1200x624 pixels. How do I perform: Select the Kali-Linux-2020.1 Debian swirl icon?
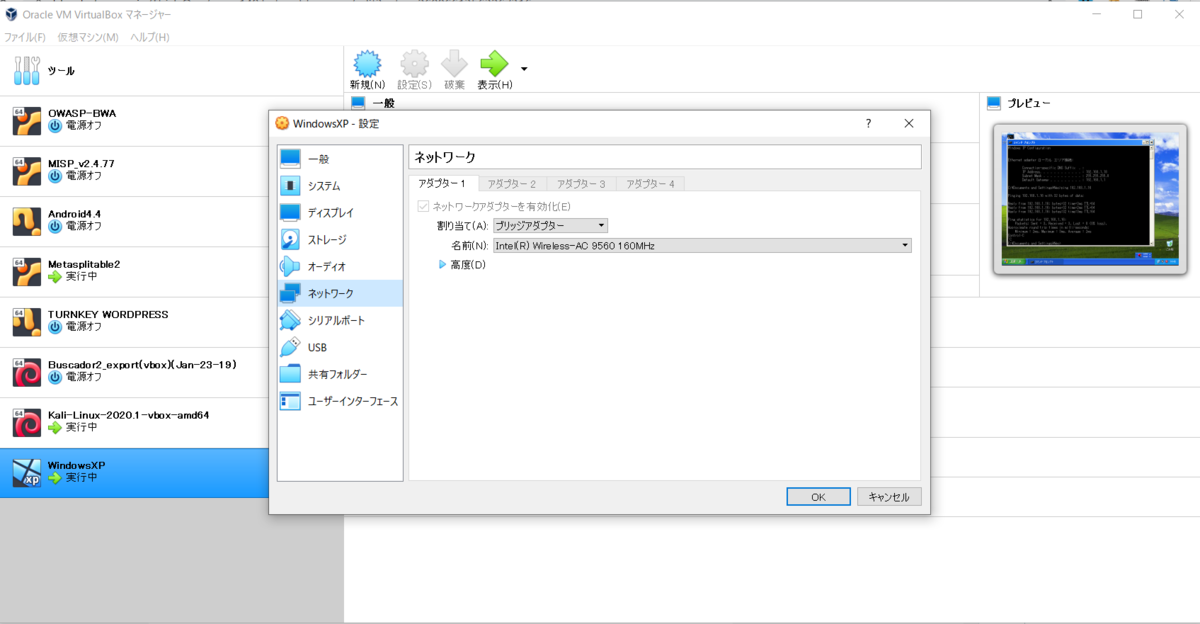click(26, 422)
